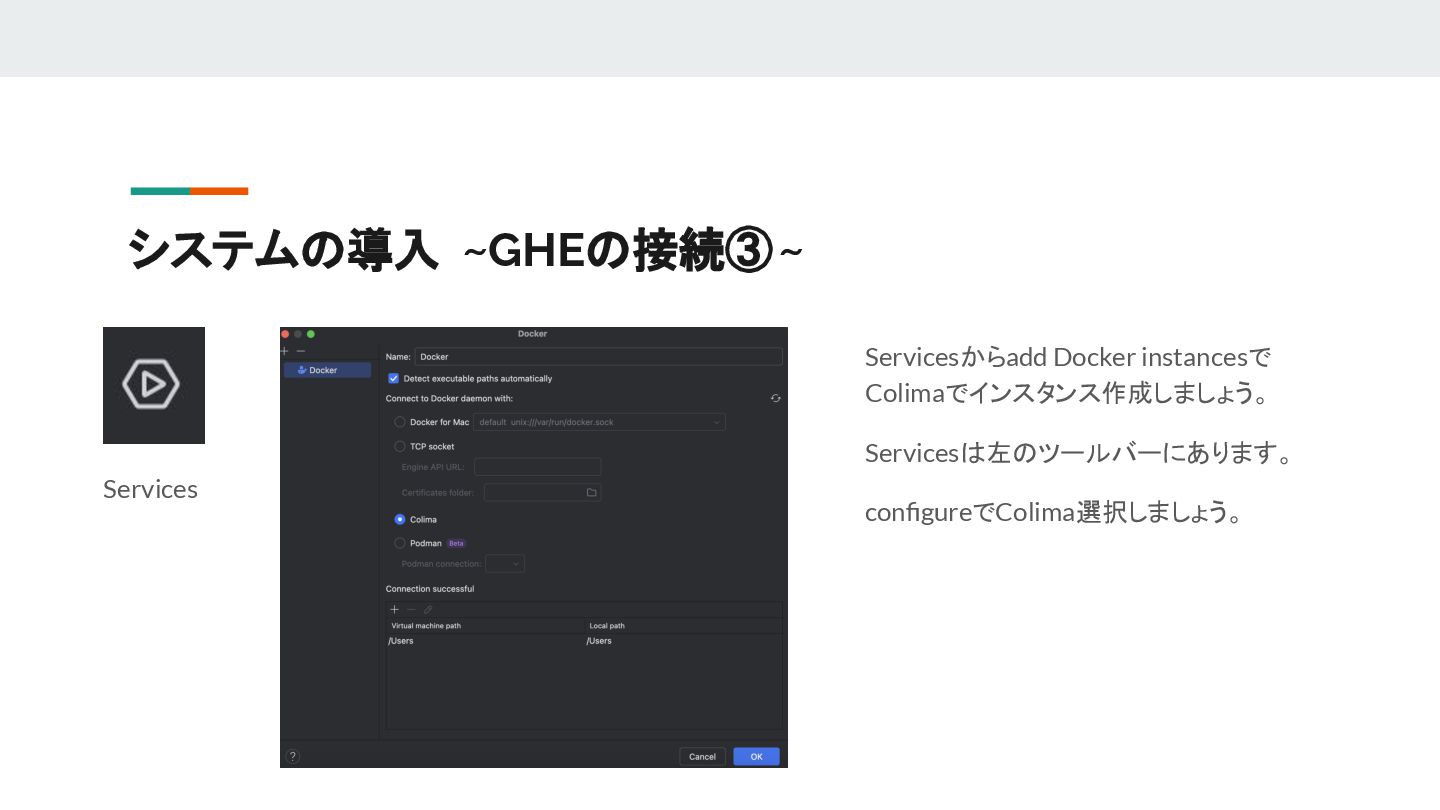Screen dimensions: 1440x810
Task: Click the Certificates folder field
Action: tap(542, 492)
